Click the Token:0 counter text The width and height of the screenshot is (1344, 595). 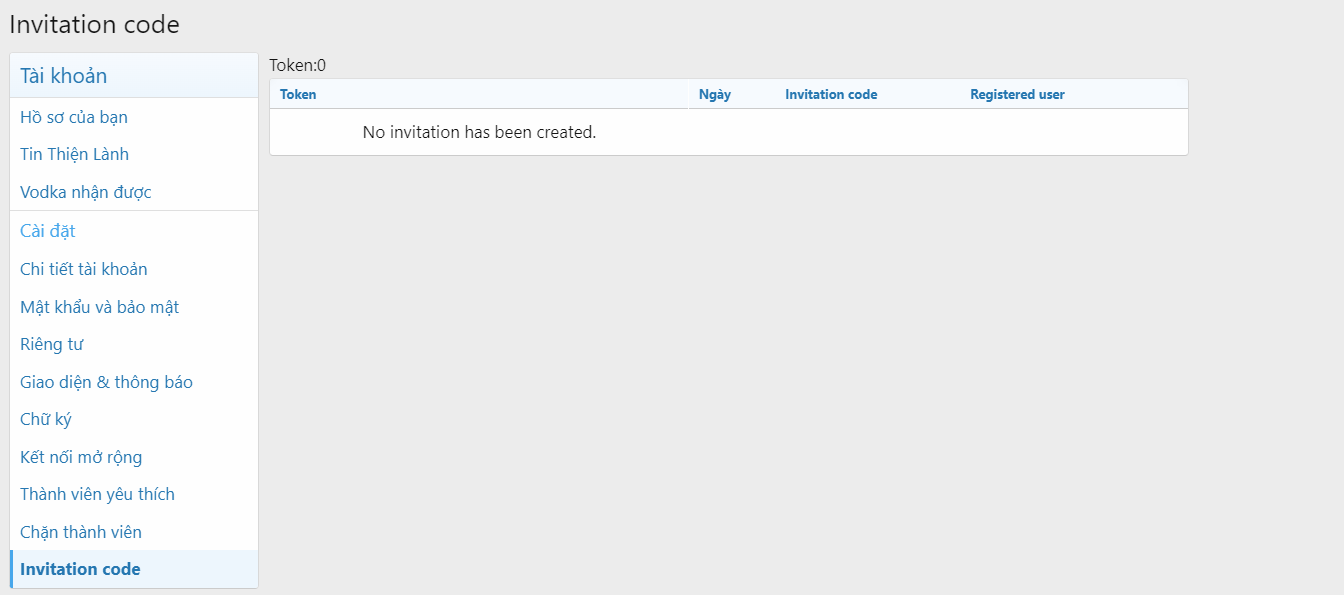(x=297, y=65)
